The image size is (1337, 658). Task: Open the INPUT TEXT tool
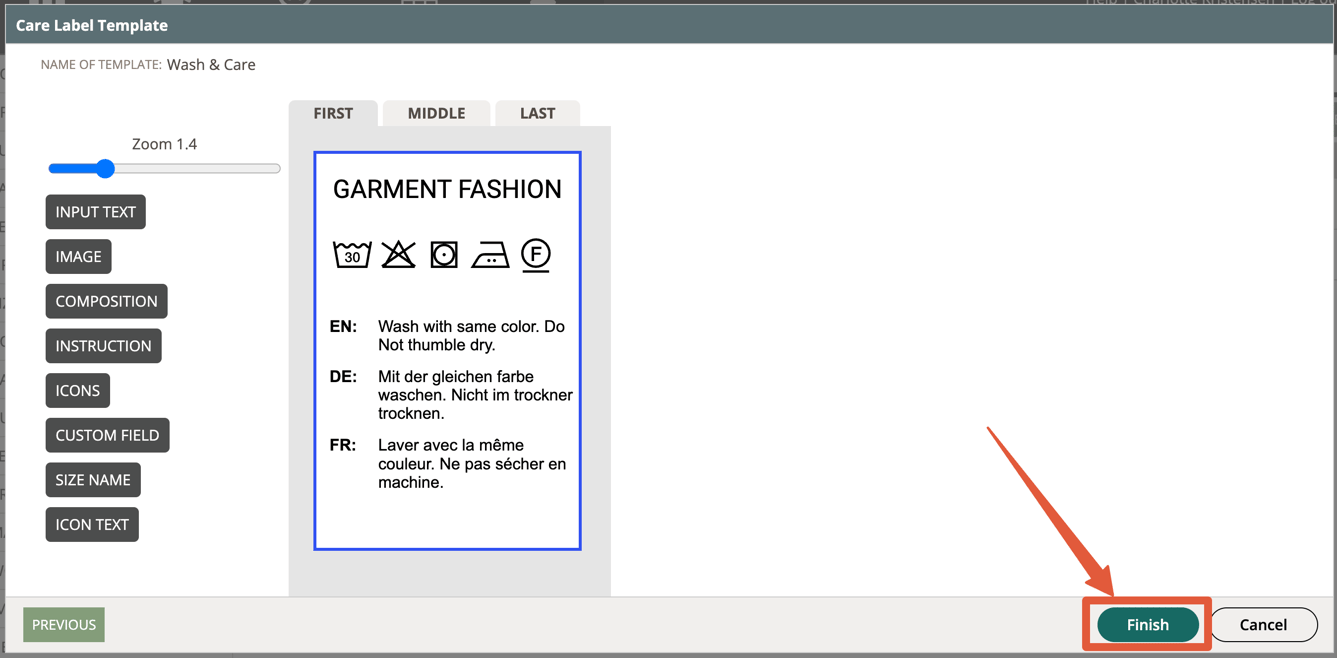pyautogui.click(x=95, y=212)
